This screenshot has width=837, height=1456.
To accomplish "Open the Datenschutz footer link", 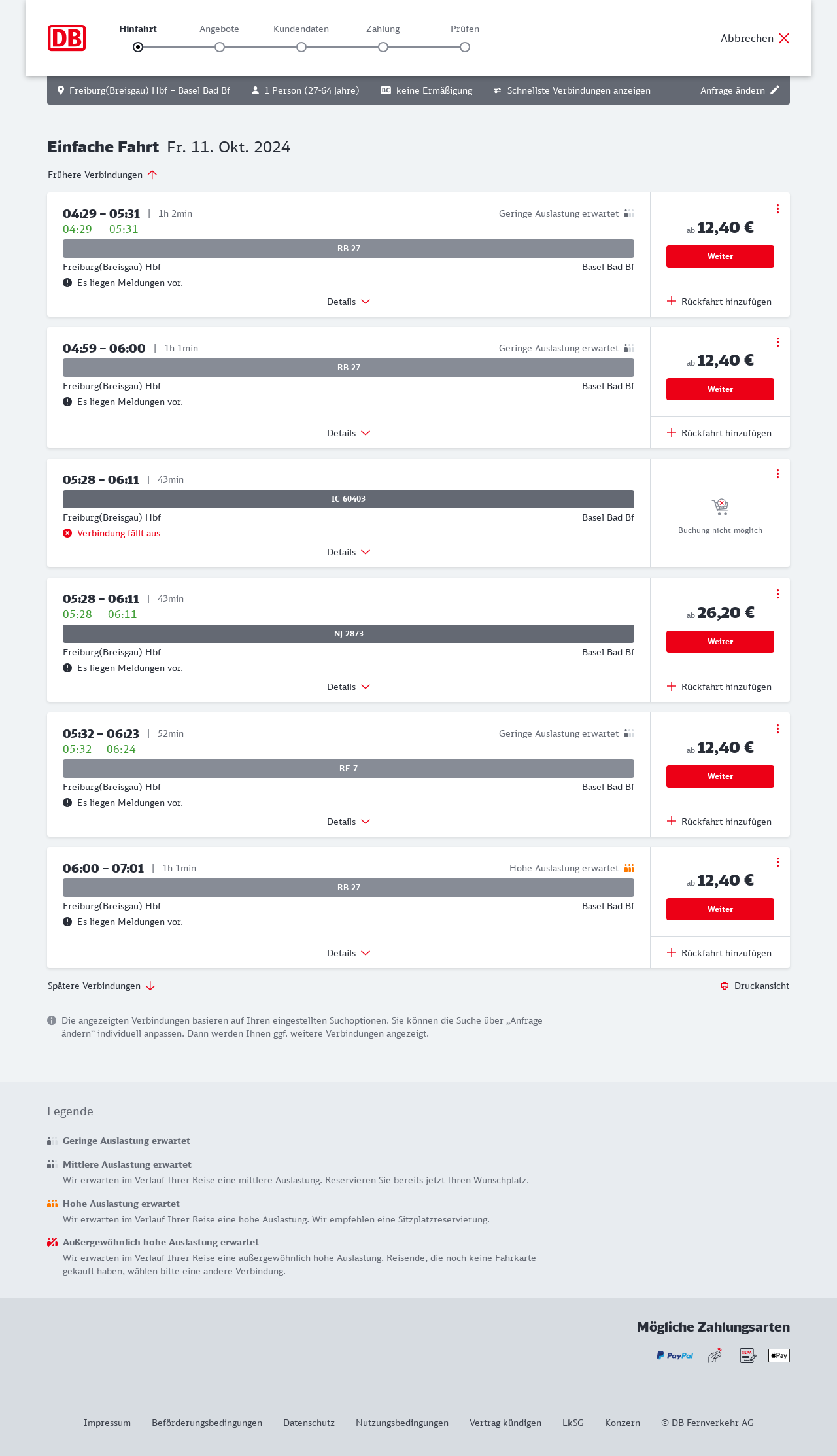I will pos(309,1423).
